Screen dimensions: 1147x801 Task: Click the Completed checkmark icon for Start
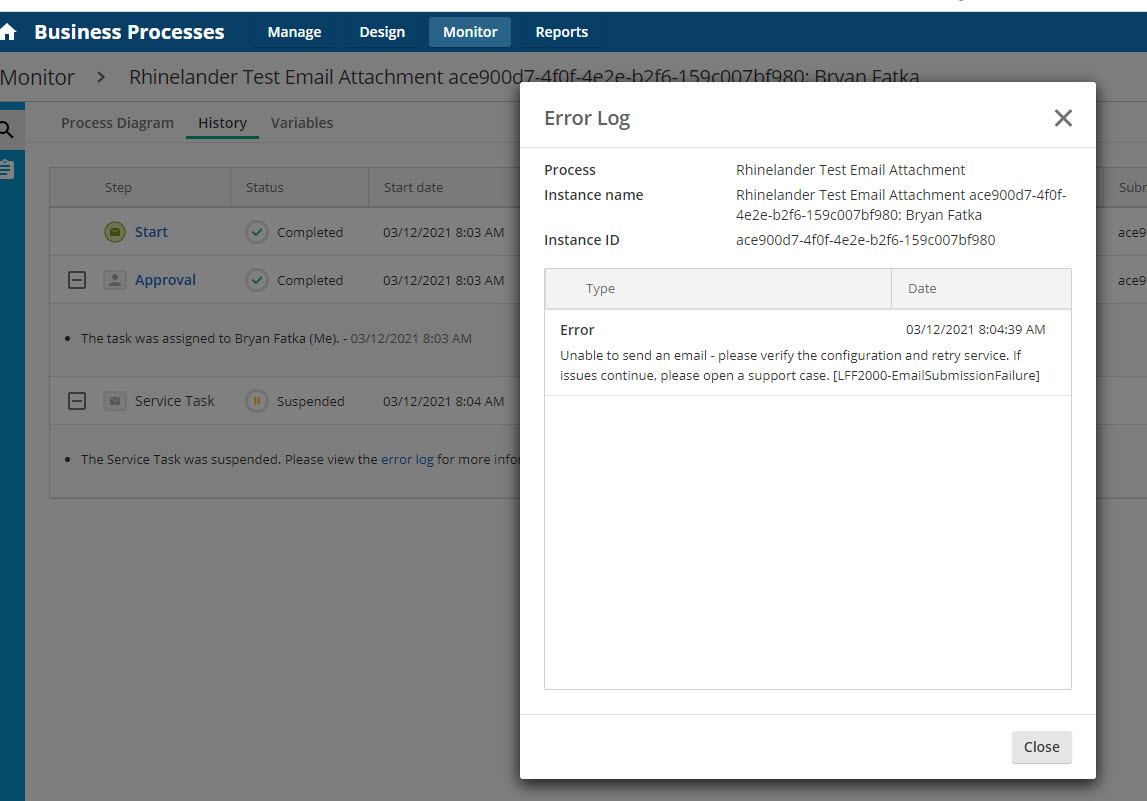[257, 232]
